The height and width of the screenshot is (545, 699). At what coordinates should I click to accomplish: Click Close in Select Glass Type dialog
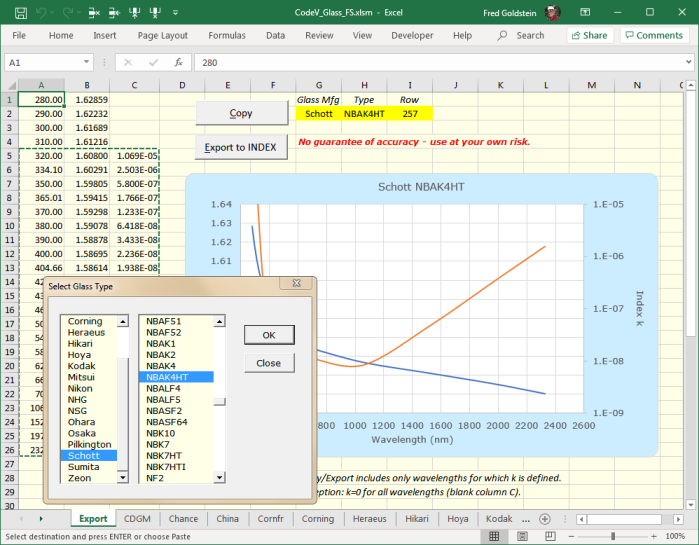point(269,363)
